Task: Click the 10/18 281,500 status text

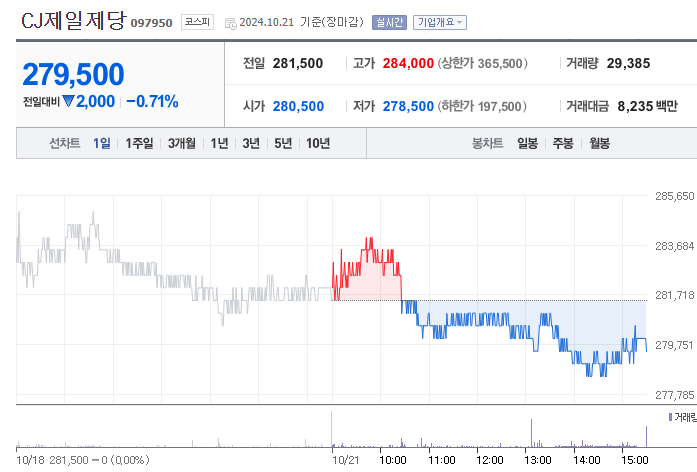Action: pos(83,460)
